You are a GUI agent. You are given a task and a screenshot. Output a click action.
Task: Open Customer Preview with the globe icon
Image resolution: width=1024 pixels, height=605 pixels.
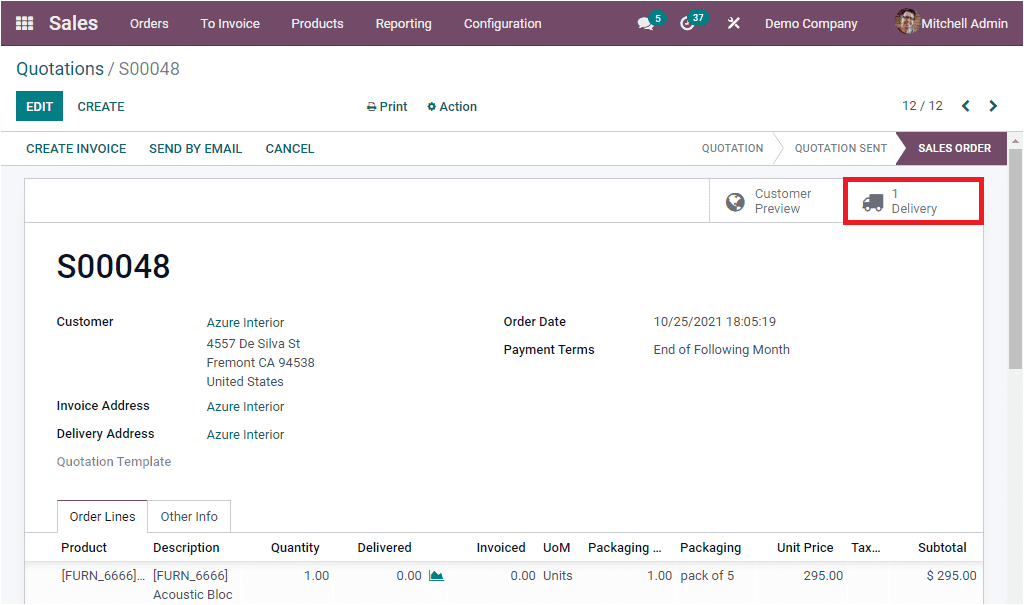pyautogui.click(x=775, y=200)
